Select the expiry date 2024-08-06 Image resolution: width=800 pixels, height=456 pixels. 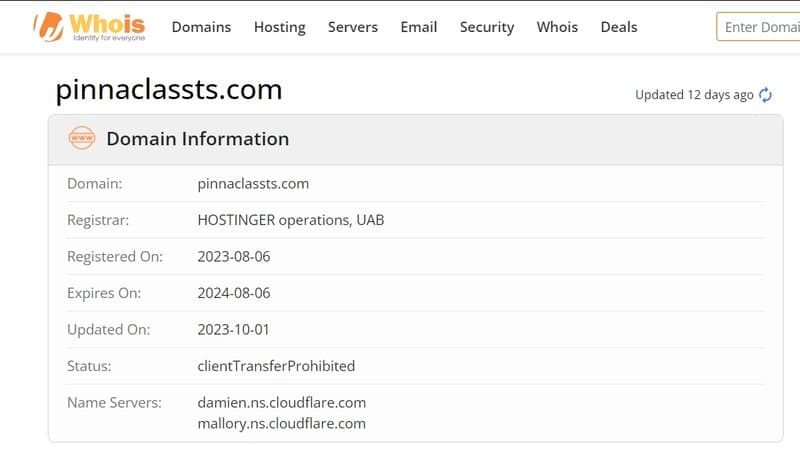(234, 293)
